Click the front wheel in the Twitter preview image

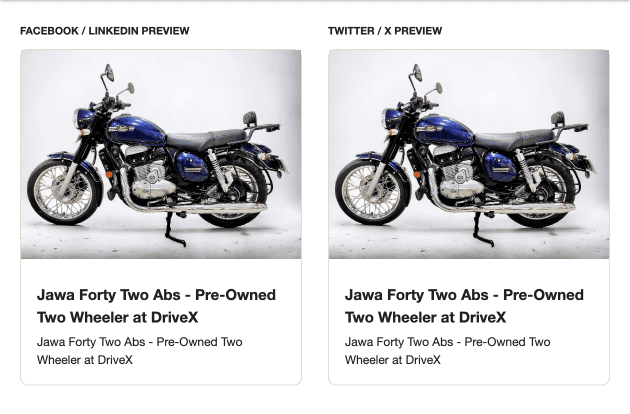click(x=372, y=192)
